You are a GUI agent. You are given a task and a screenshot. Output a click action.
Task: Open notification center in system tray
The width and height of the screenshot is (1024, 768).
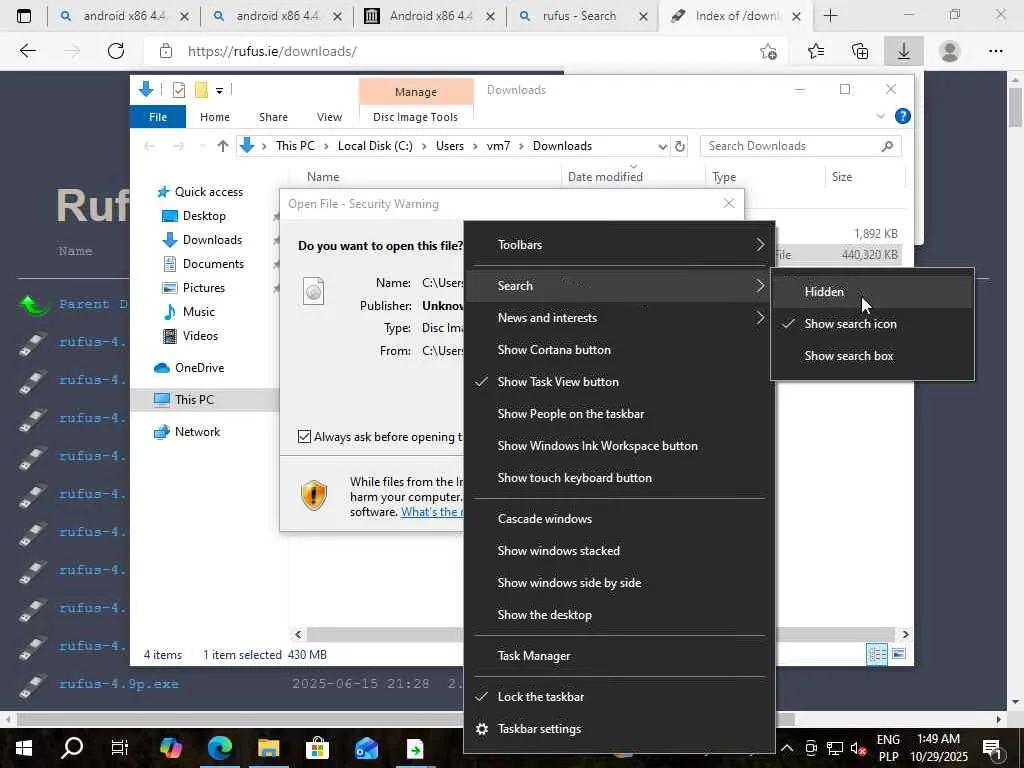(x=992, y=748)
